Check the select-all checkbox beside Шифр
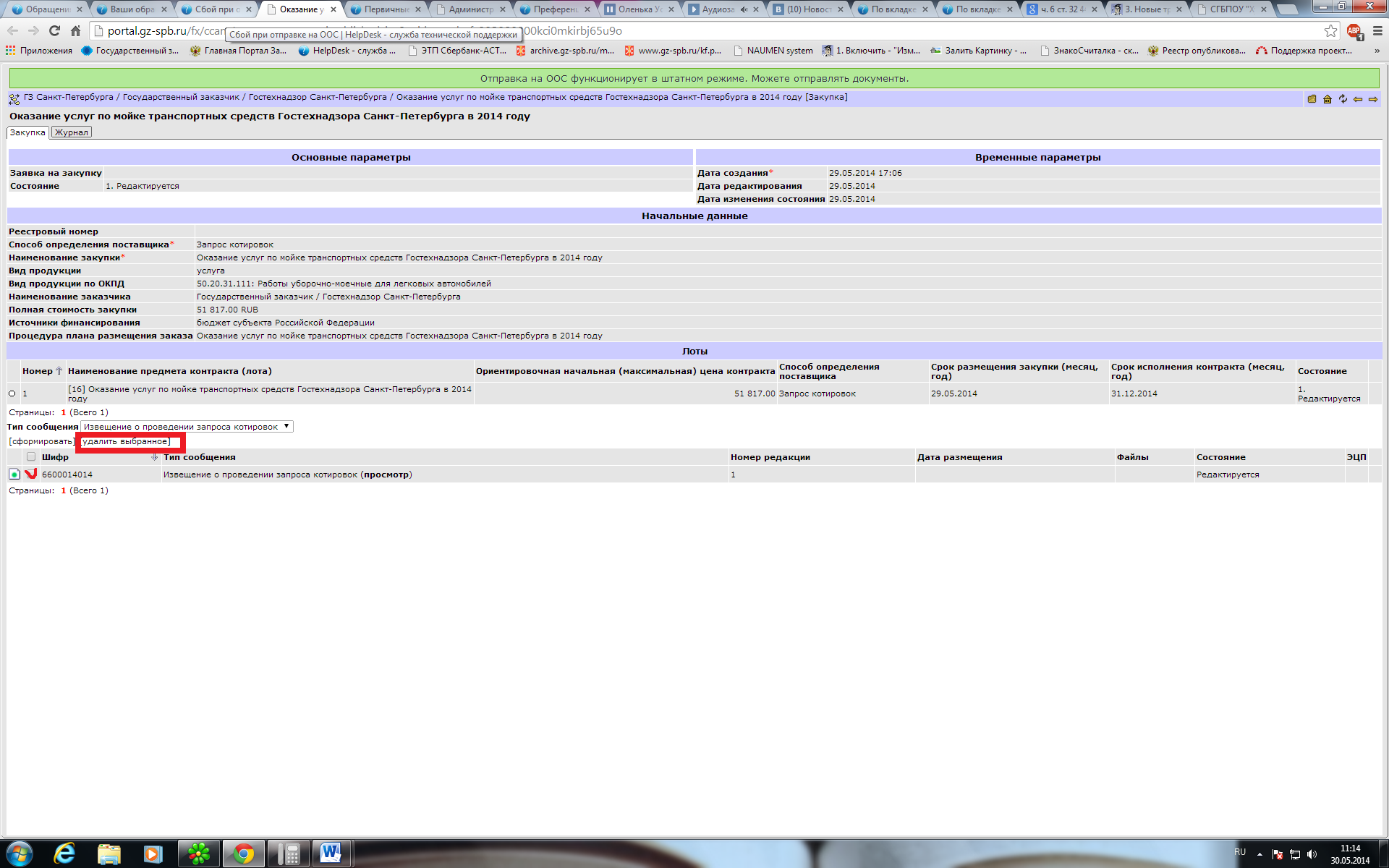Image resolution: width=1389 pixels, height=868 pixels. (x=31, y=457)
